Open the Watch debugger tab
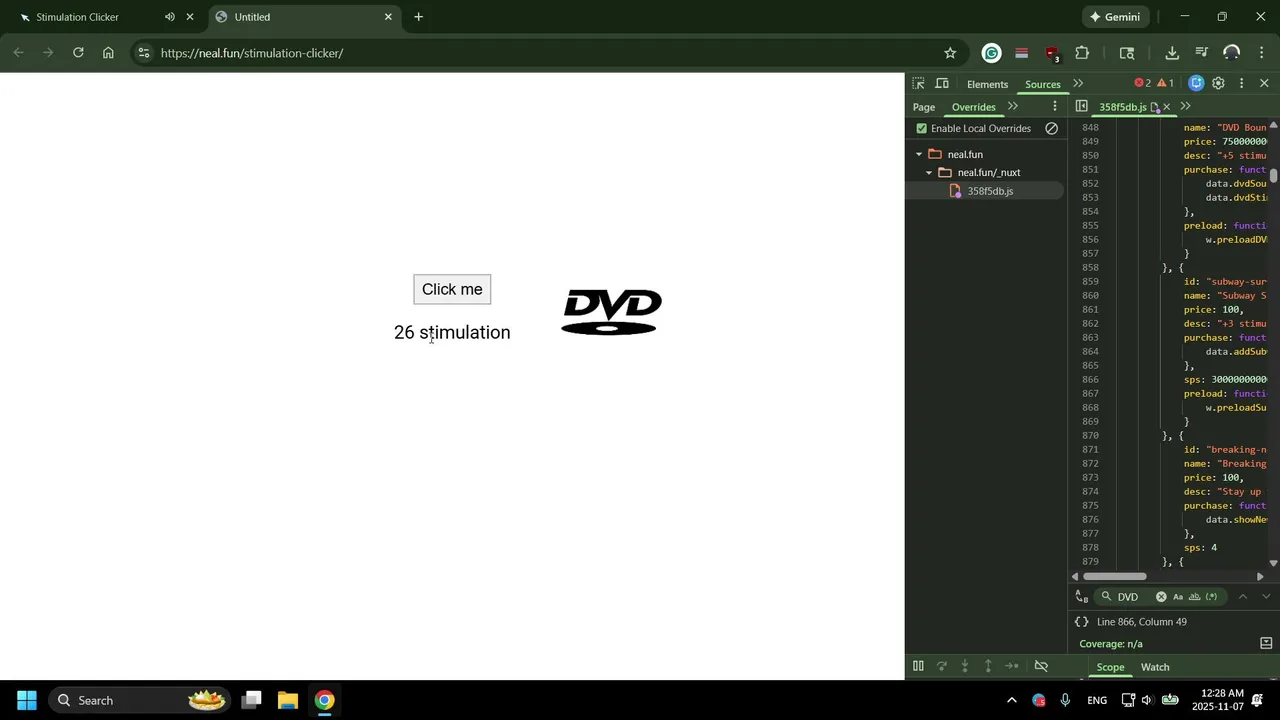Viewport: 1280px width, 720px height. 1155,667
